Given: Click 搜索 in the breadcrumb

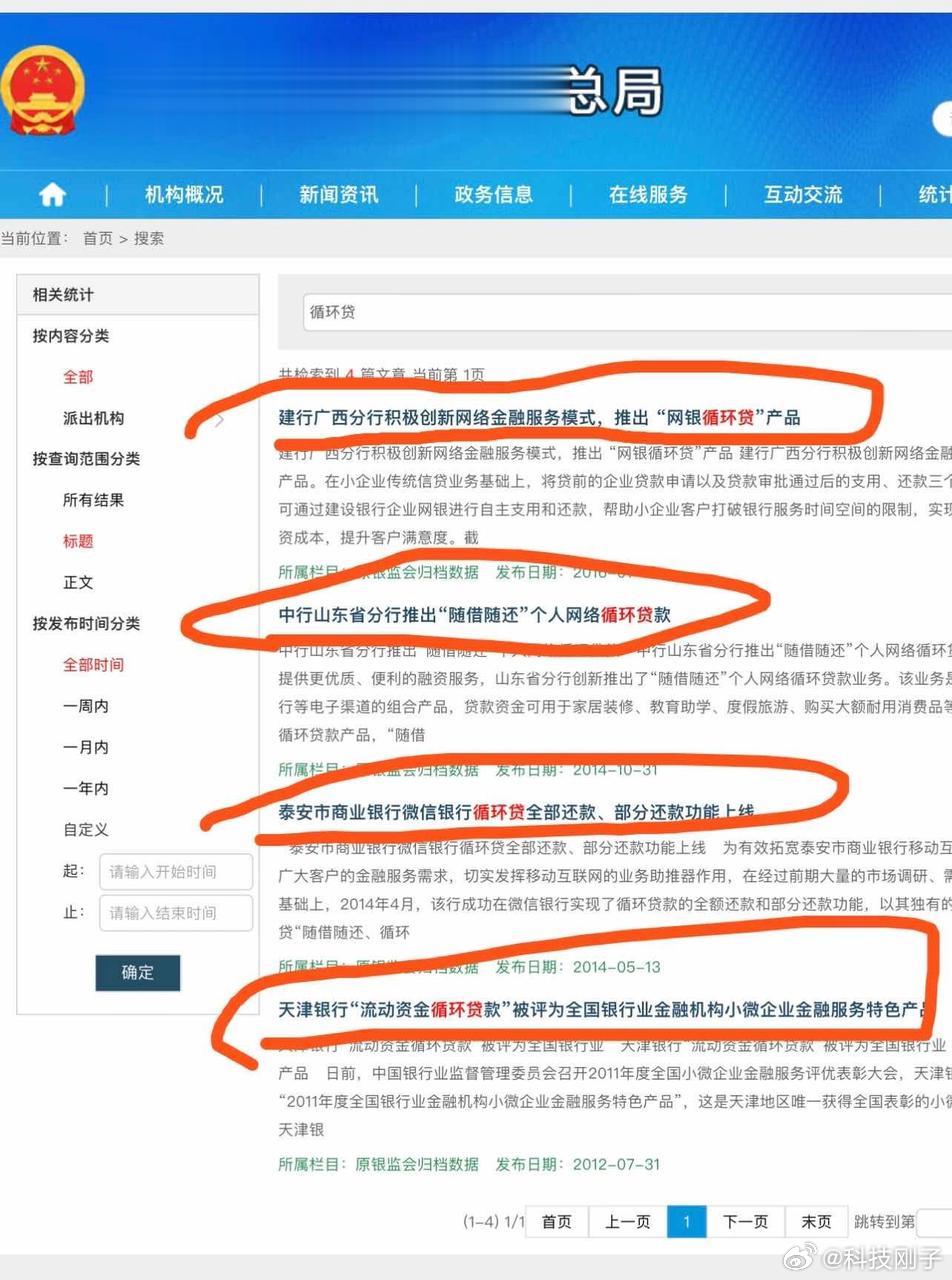Looking at the screenshot, I should (x=149, y=239).
